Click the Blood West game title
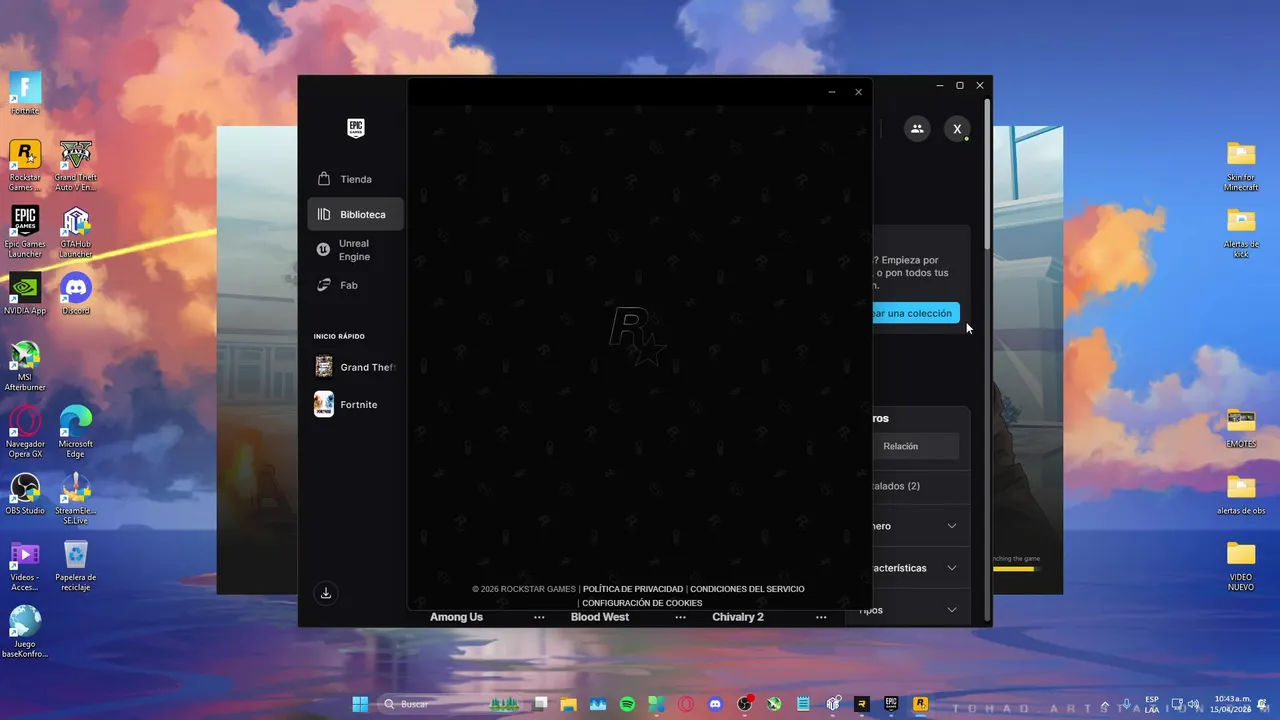The width and height of the screenshot is (1280, 720). 600,617
